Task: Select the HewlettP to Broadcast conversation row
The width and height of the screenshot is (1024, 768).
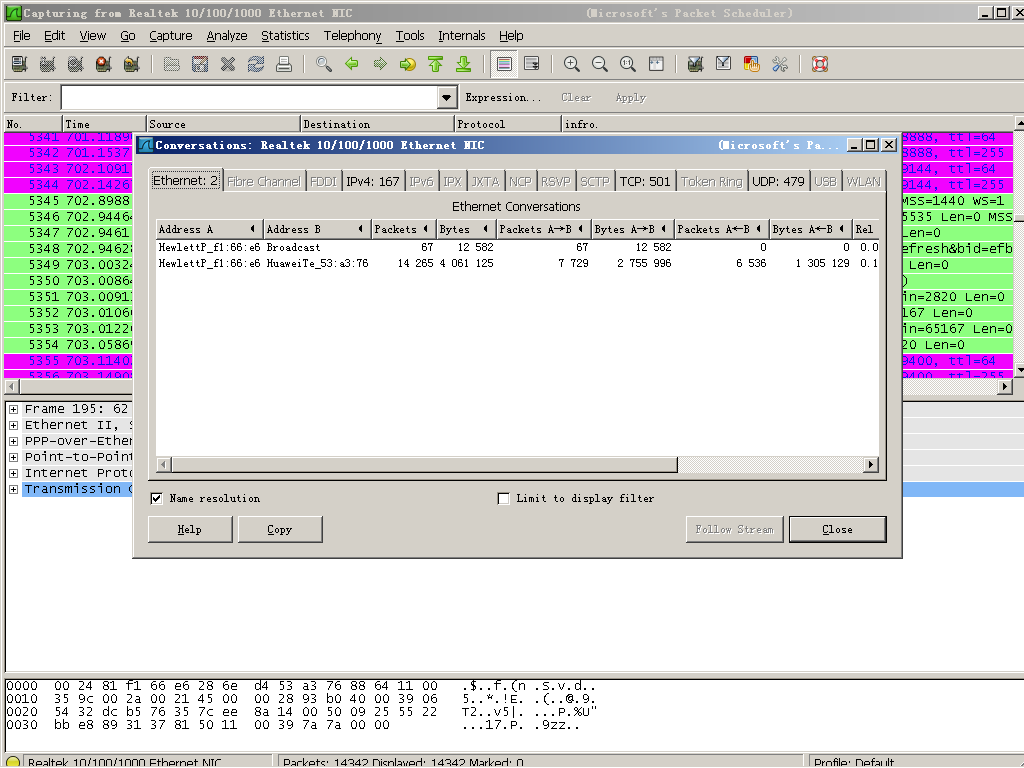Action: [517, 248]
